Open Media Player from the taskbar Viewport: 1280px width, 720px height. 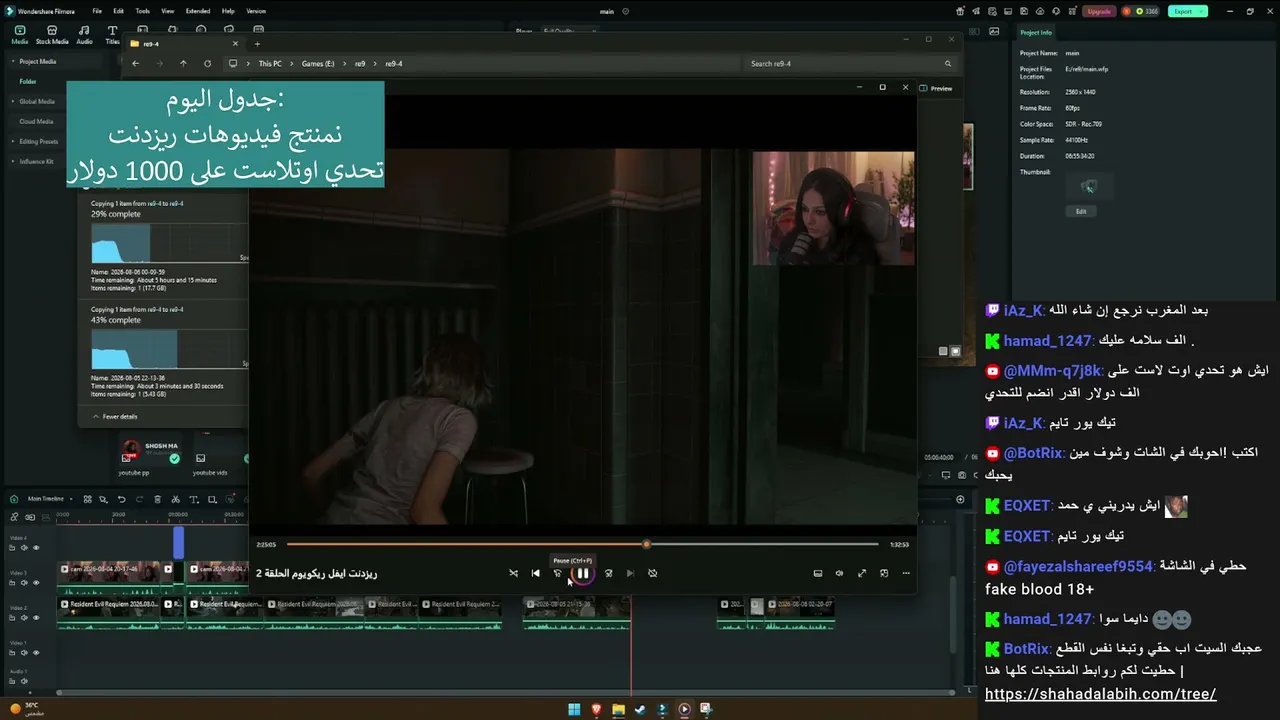[684, 709]
